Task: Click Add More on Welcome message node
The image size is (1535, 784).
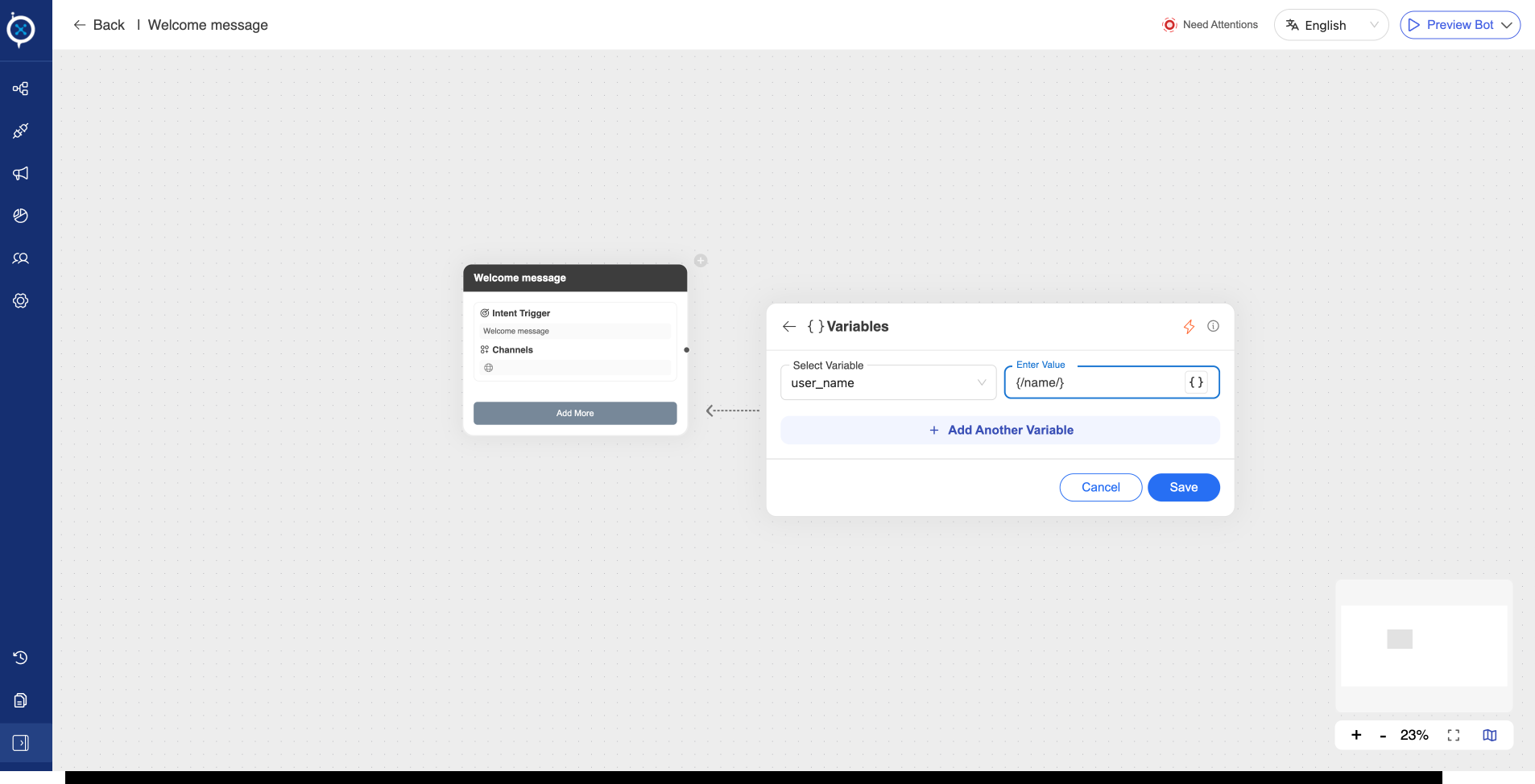Action: tap(575, 413)
